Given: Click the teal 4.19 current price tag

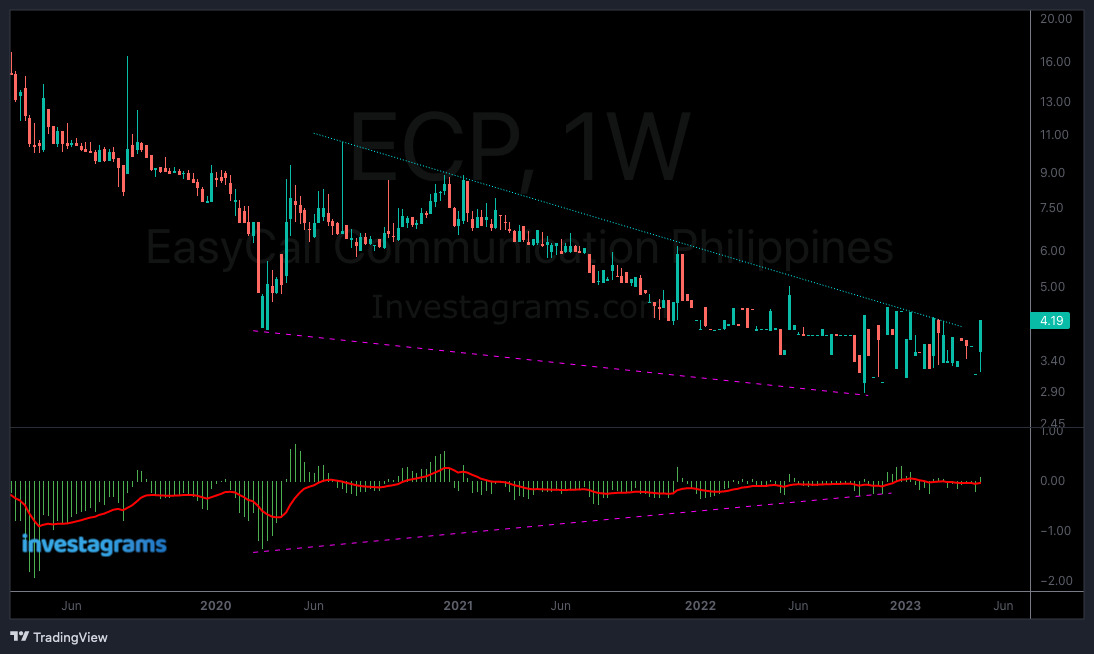Looking at the screenshot, I should point(1049,321).
